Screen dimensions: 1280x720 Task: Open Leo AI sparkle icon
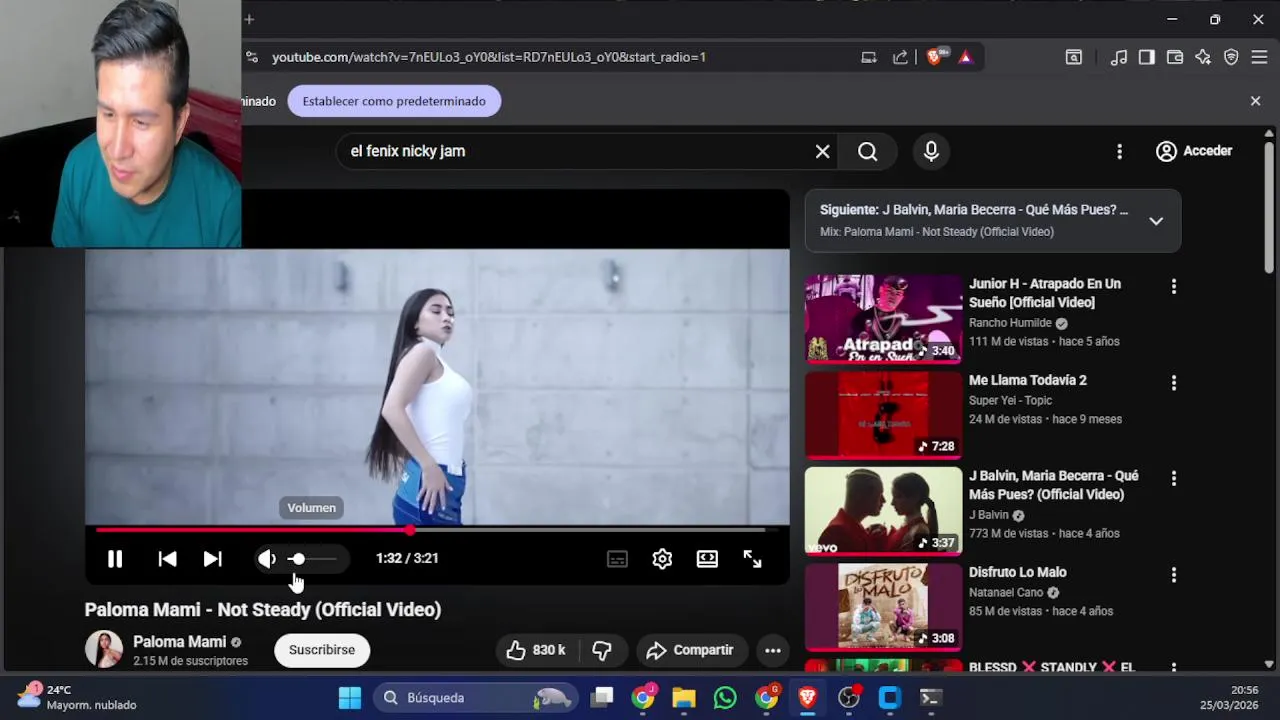1203,57
